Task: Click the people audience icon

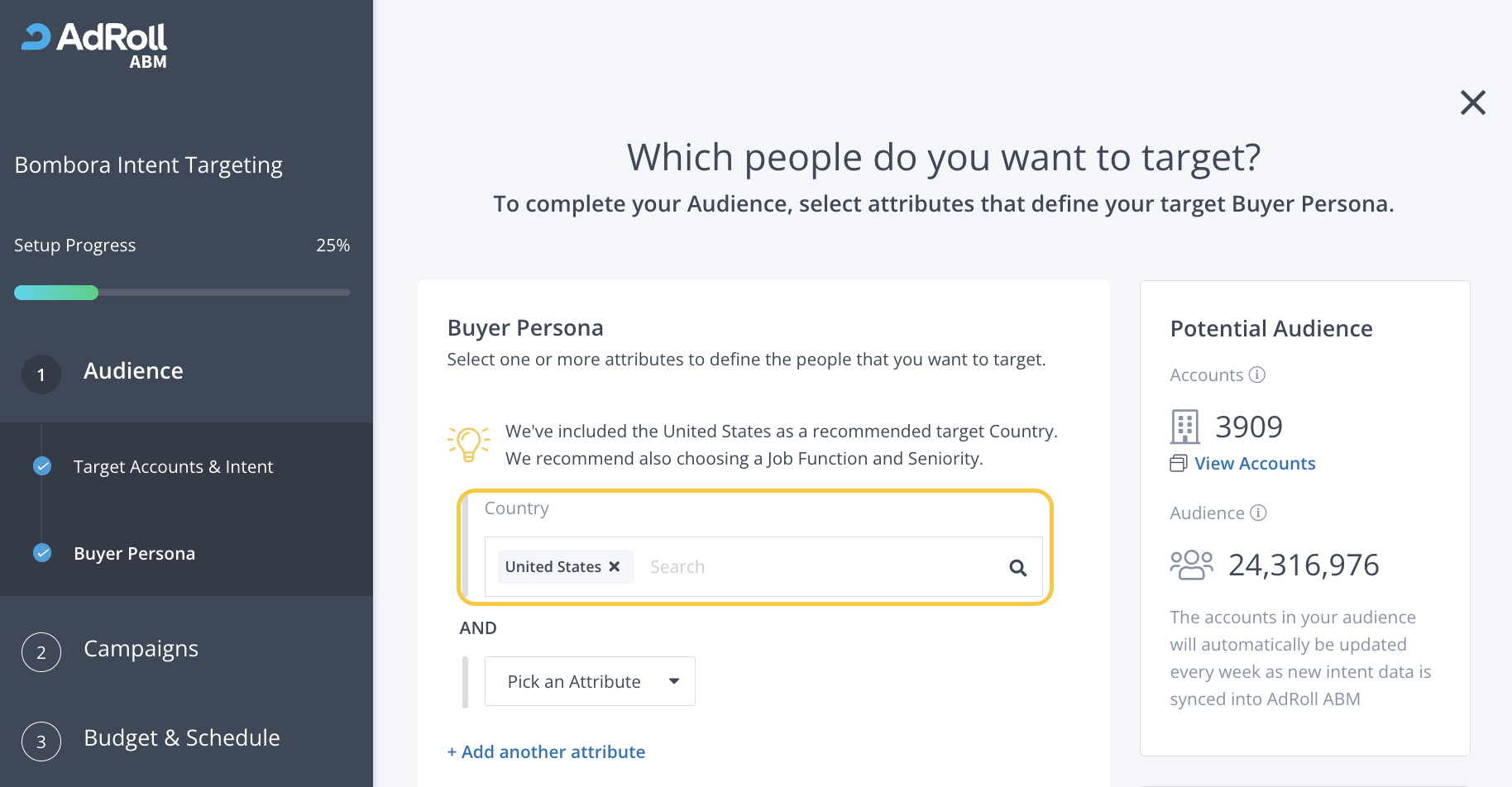Action: [x=1191, y=565]
